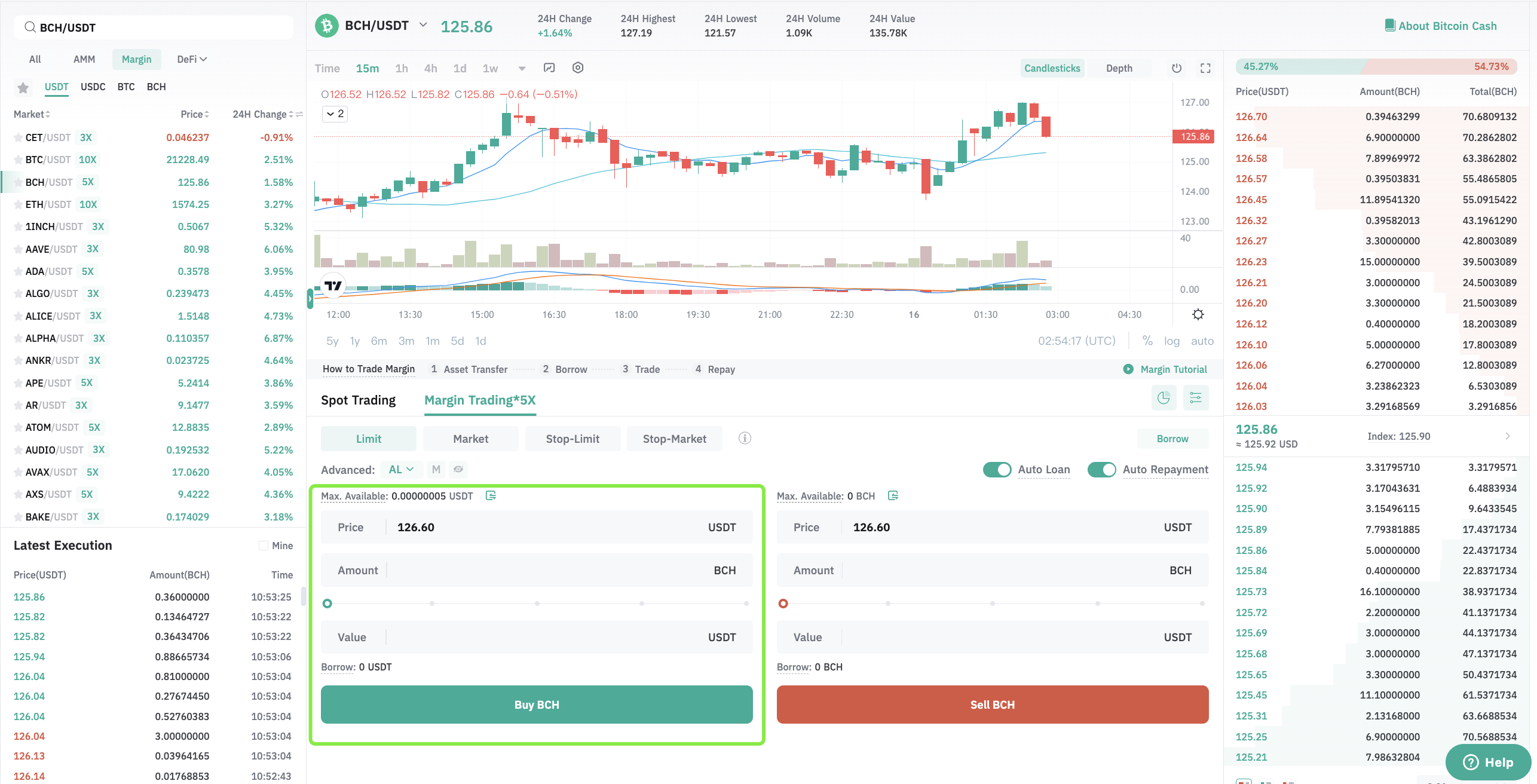Open the trading preferences sliders icon

pos(1196,398)
